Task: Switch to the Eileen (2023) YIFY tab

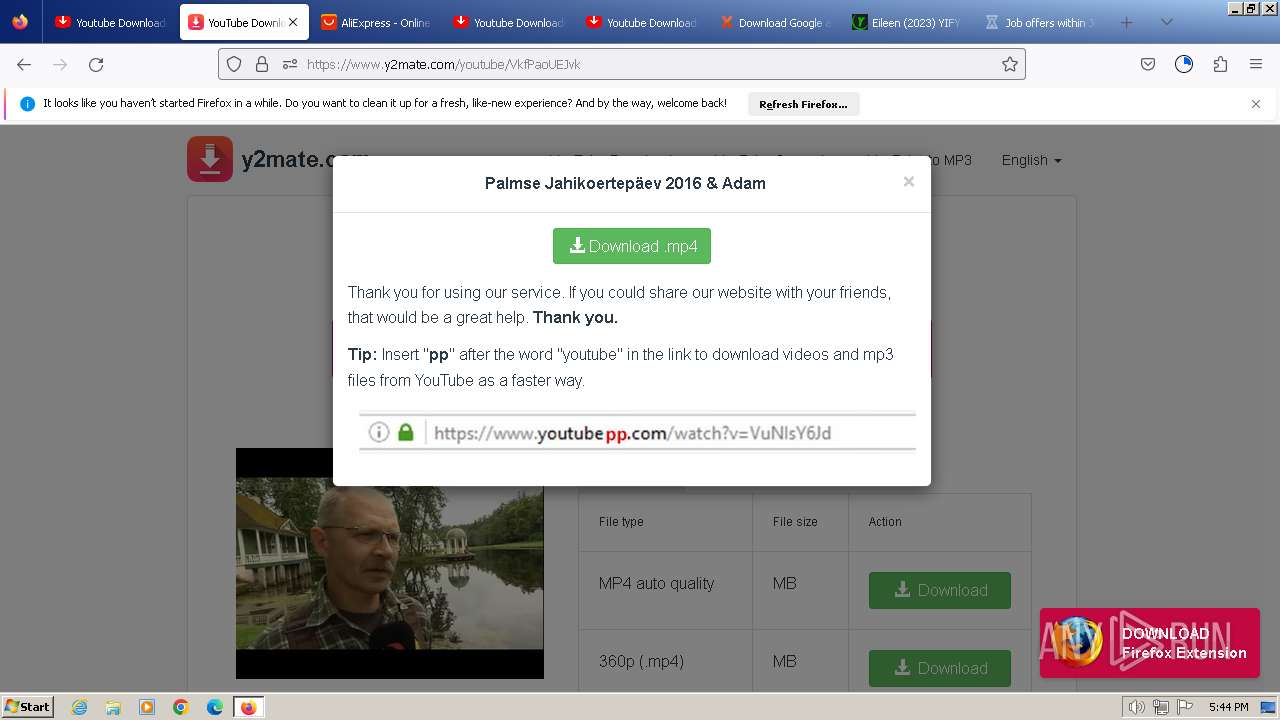Action: pyautogui.click(x=907, y=22)
